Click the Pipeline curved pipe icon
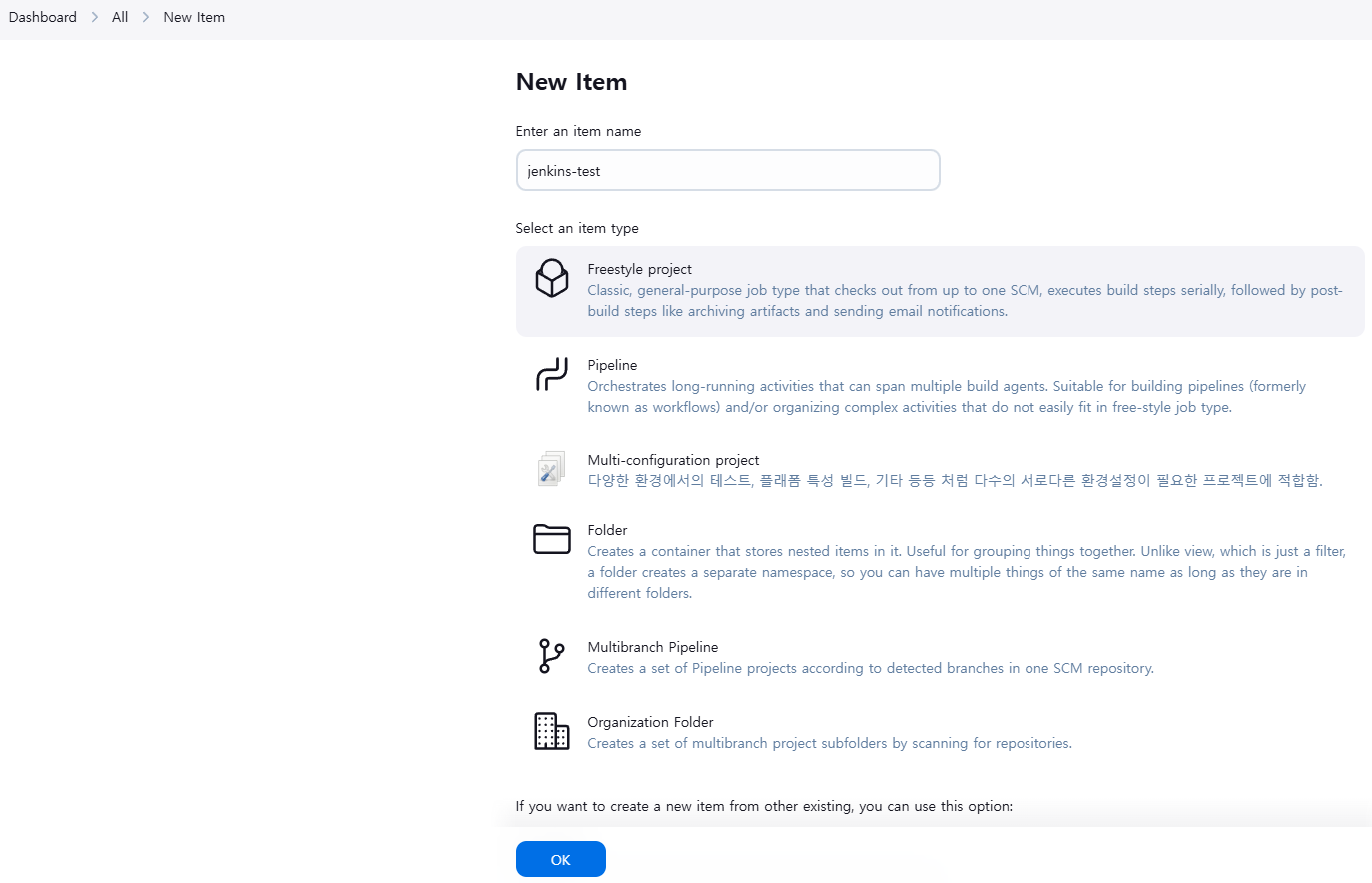1372x883 pixels. (x=552, y=374)
